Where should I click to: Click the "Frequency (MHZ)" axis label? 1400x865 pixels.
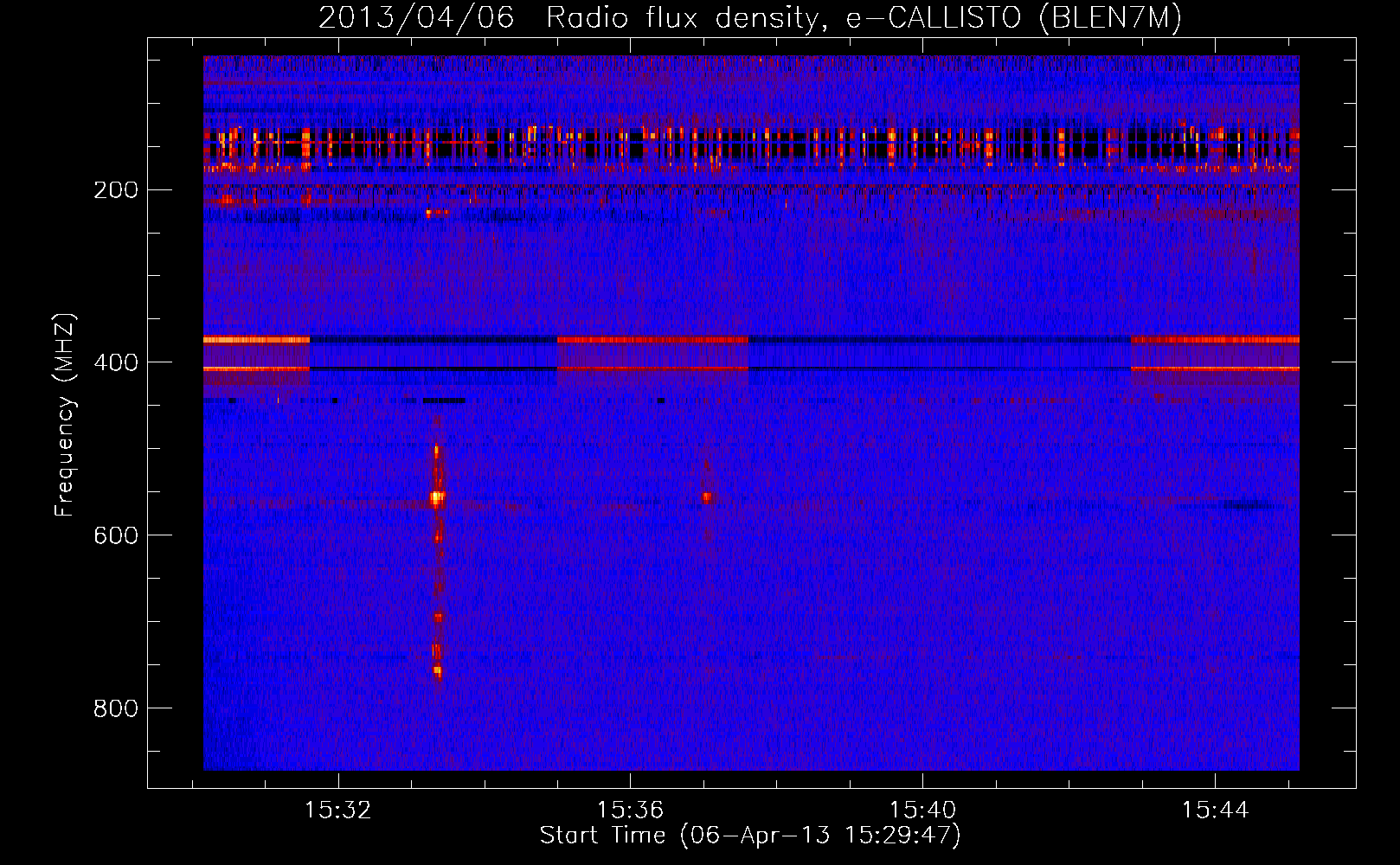[65, 415]
